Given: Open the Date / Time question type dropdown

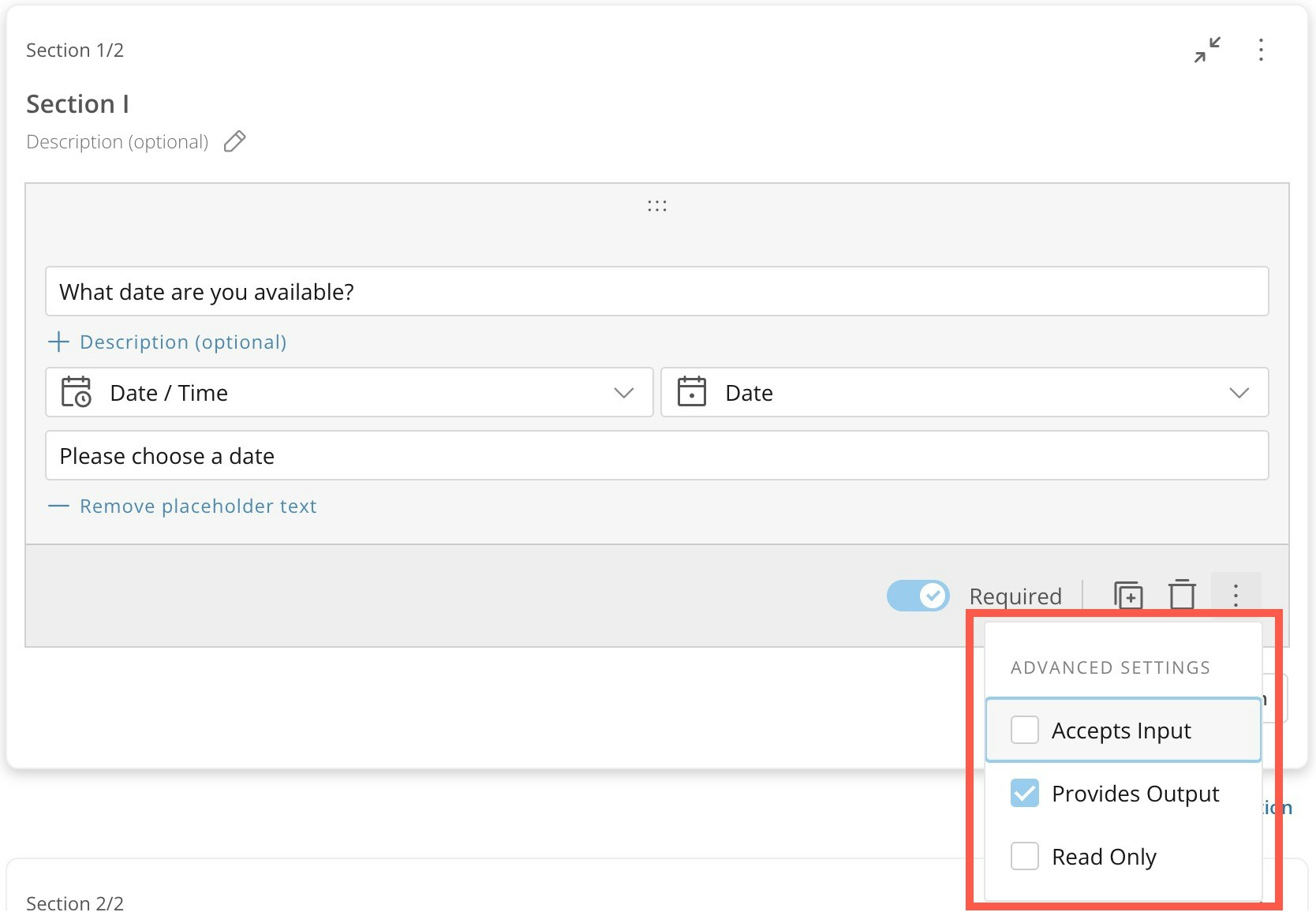Looking at the screenshot, I should point(350,392).
